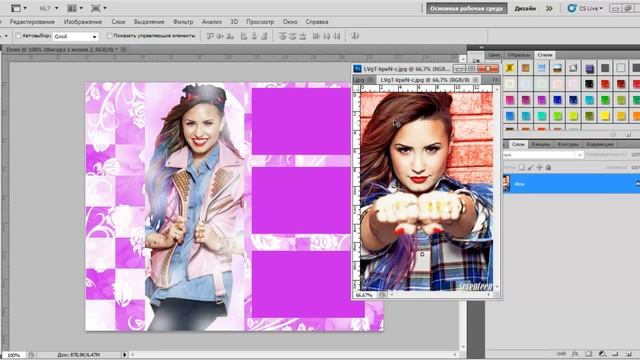This screenshot has height=360, width=640.
Task: Open the Окно menu
Action: point(290,22)
